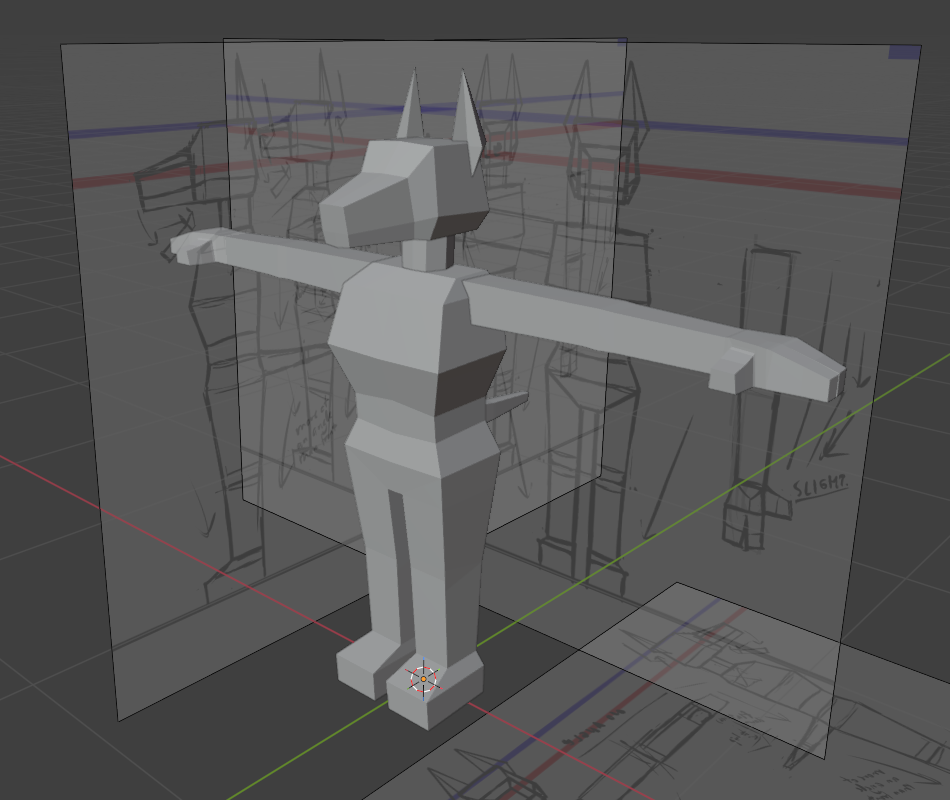Click the shorter pointed ear on the head
950x800 pixels.
411,110
